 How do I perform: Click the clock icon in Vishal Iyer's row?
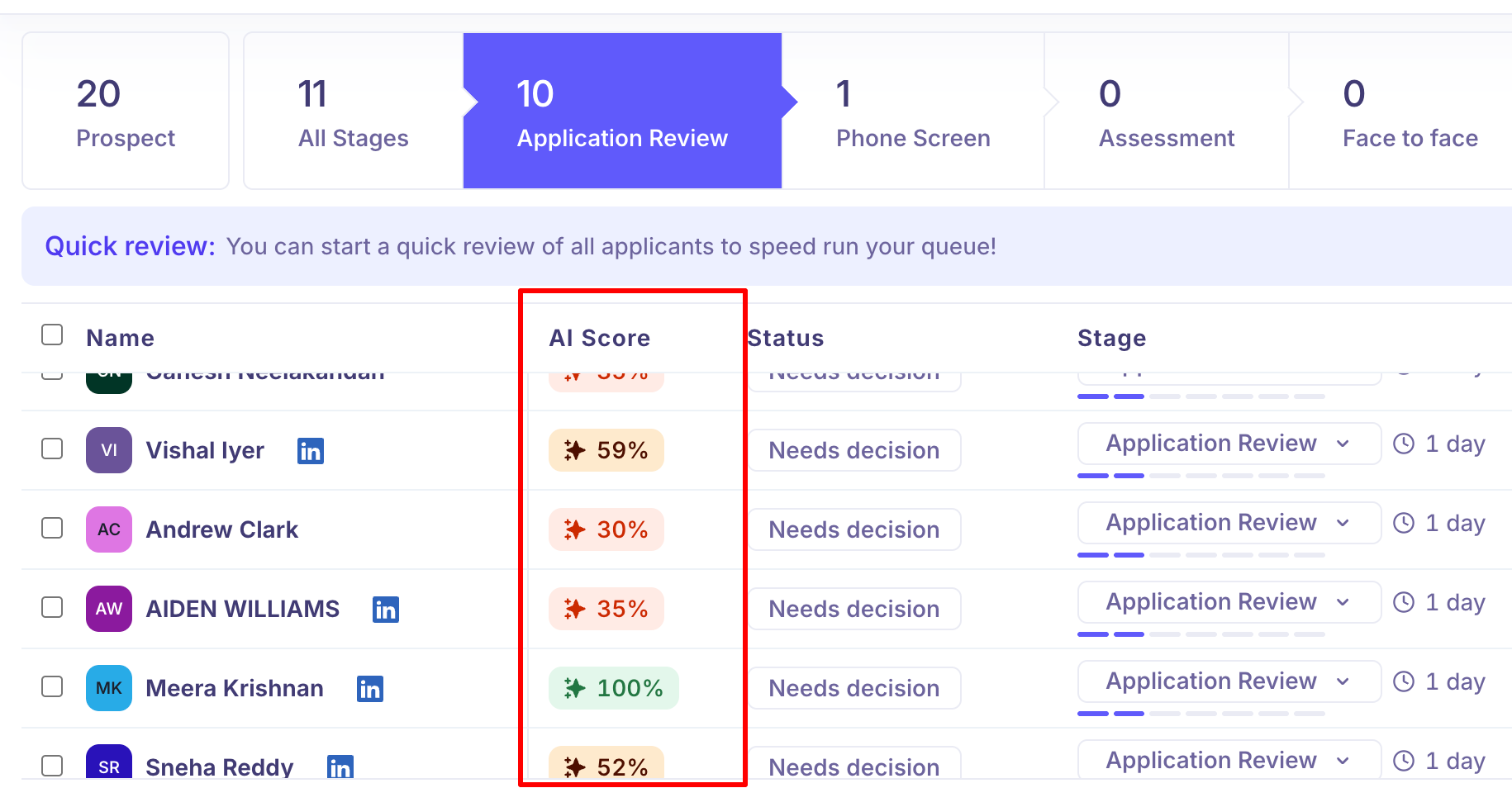pos(1404,444)
